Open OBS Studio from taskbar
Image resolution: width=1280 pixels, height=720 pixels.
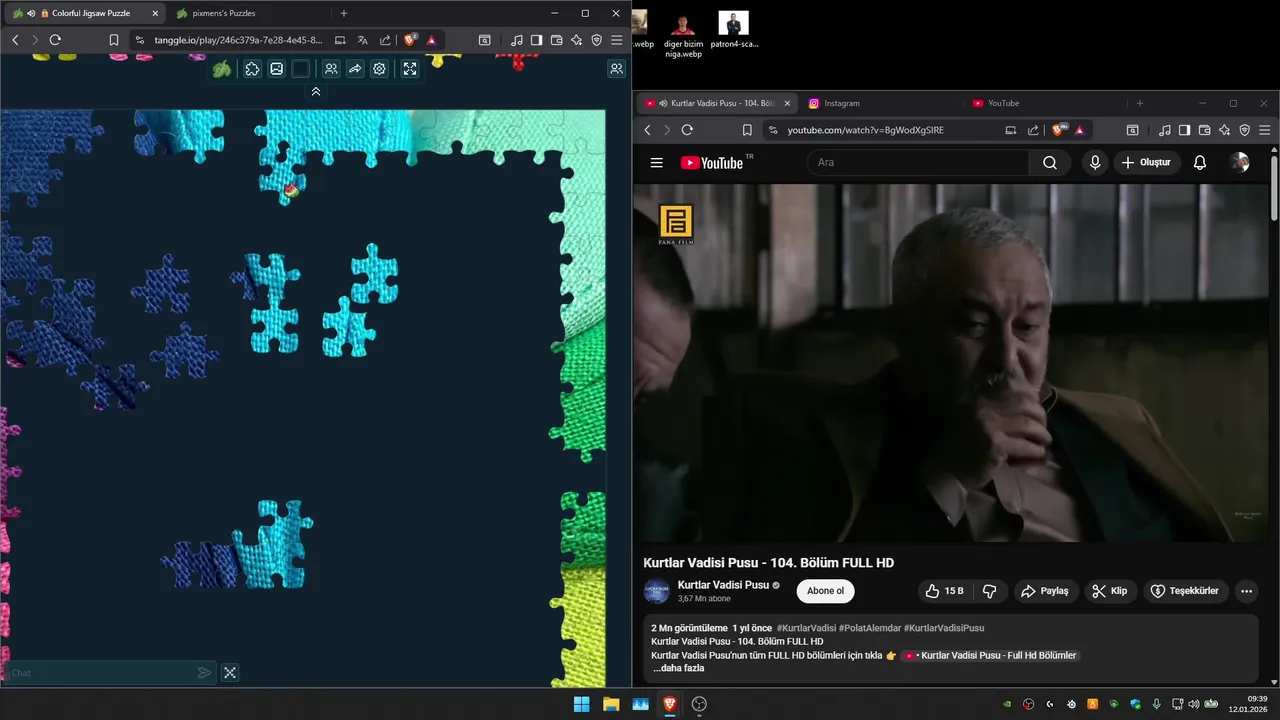click(x=699, y=704)
